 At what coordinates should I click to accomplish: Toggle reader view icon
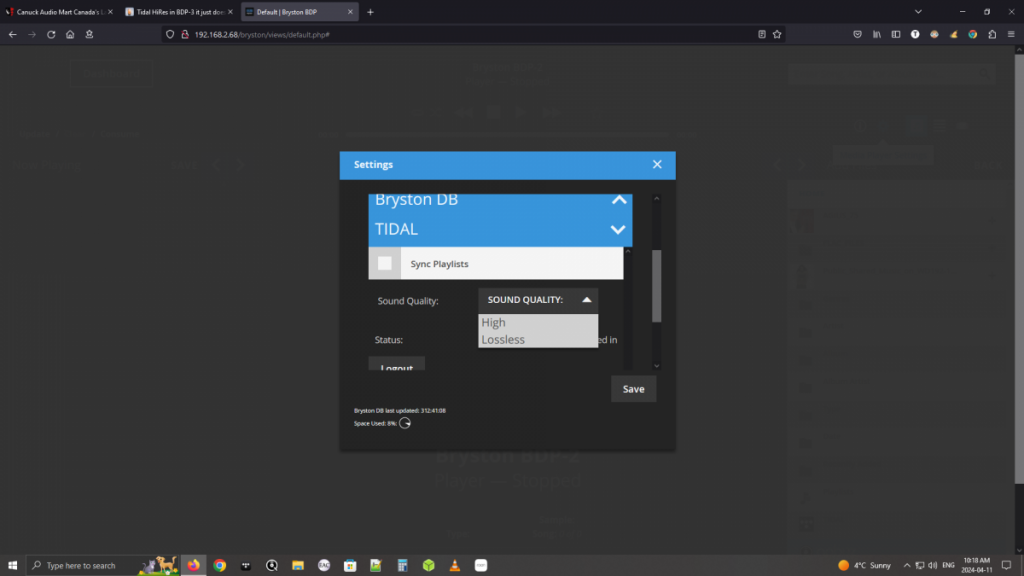click(x=761, y=35)
